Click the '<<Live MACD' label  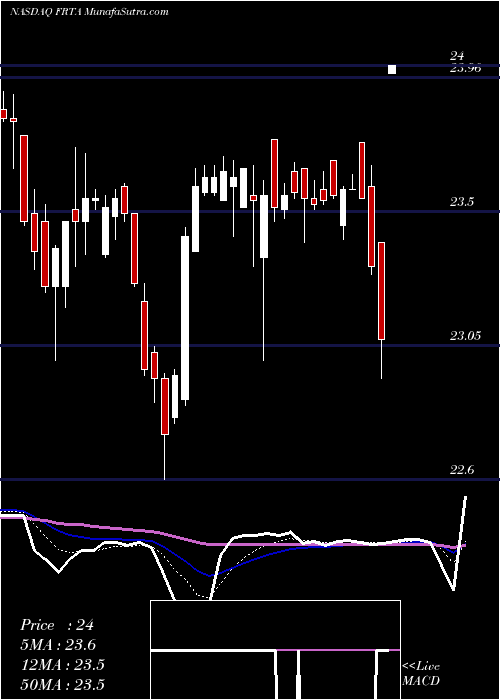click(421, 673)
